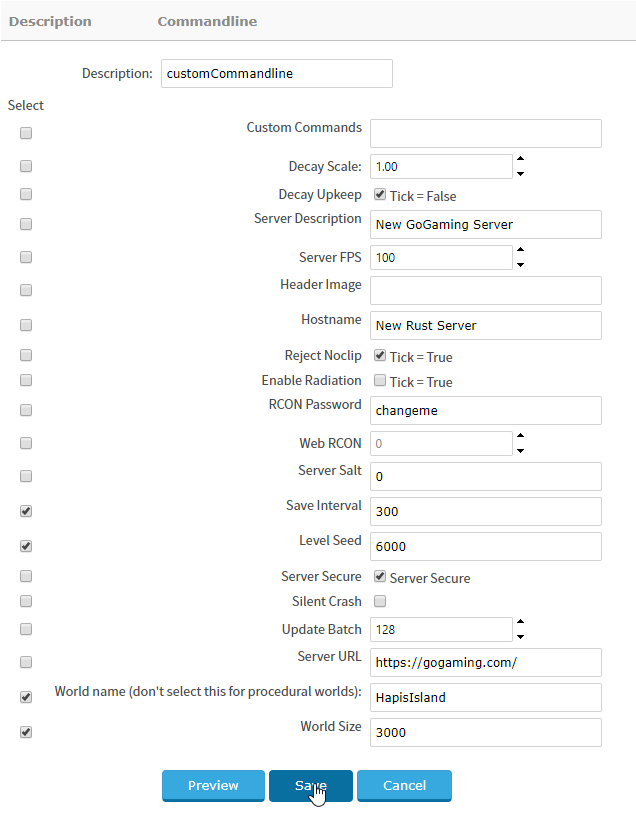Switch to the Commandline tab

tap(207, 21)
